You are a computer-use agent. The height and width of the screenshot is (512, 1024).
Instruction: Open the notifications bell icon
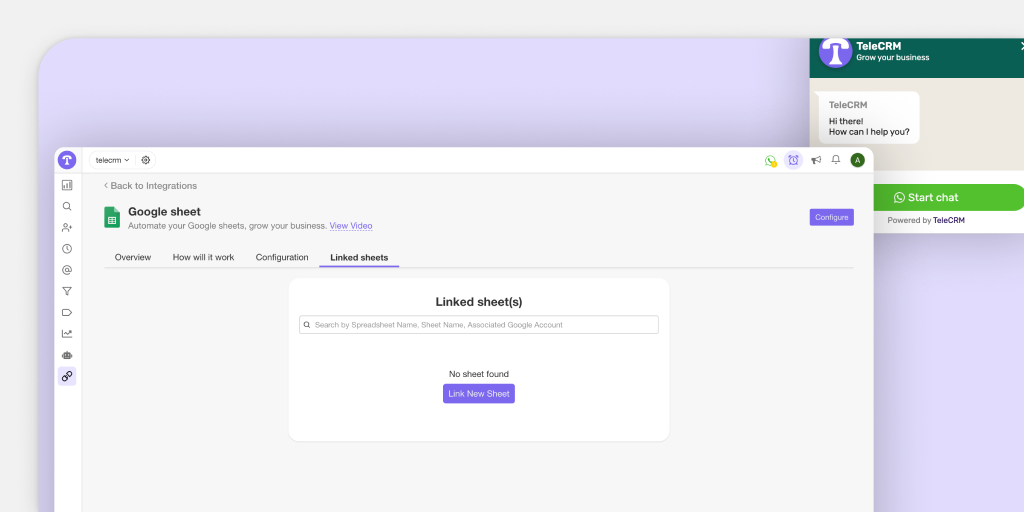pos(836,159)
